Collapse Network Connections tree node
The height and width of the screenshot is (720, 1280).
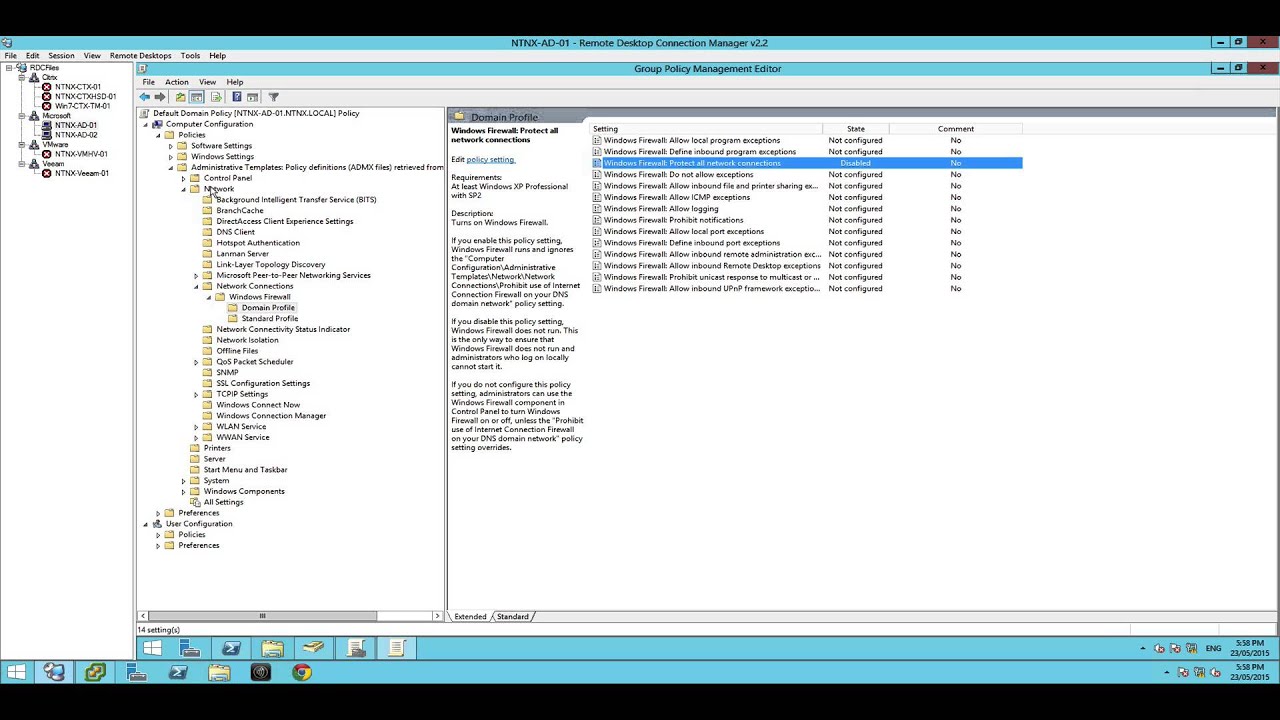(196, 286)
